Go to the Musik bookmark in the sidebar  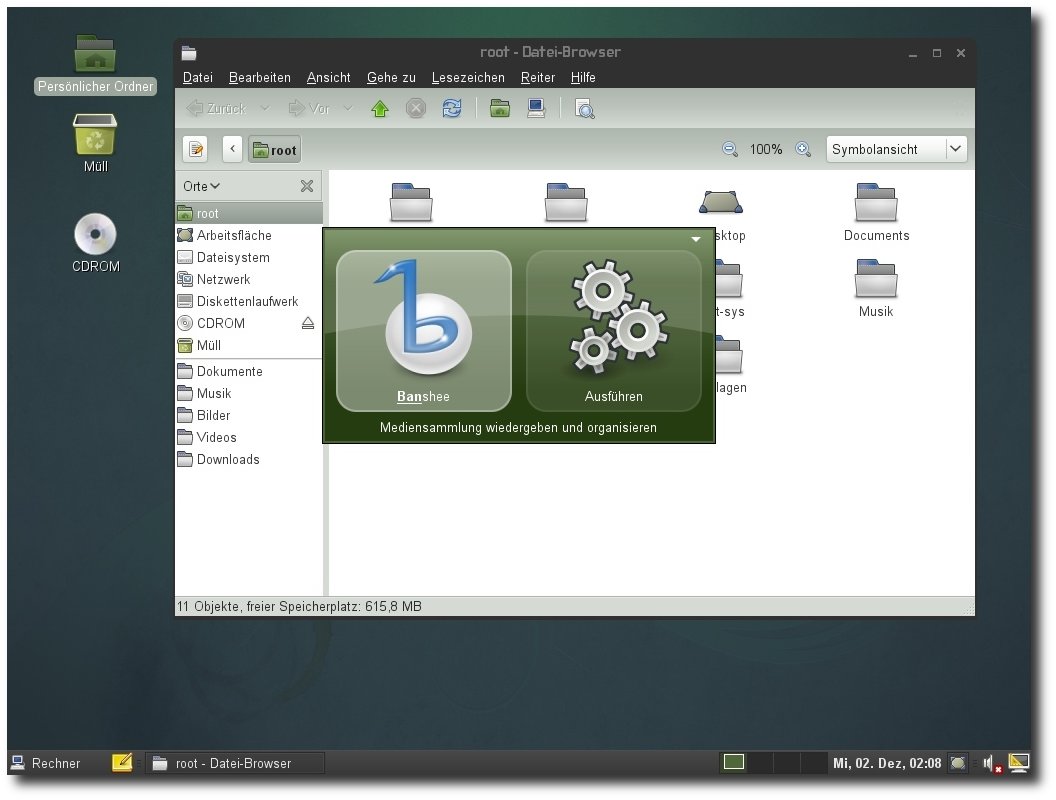tap(249, 393)
